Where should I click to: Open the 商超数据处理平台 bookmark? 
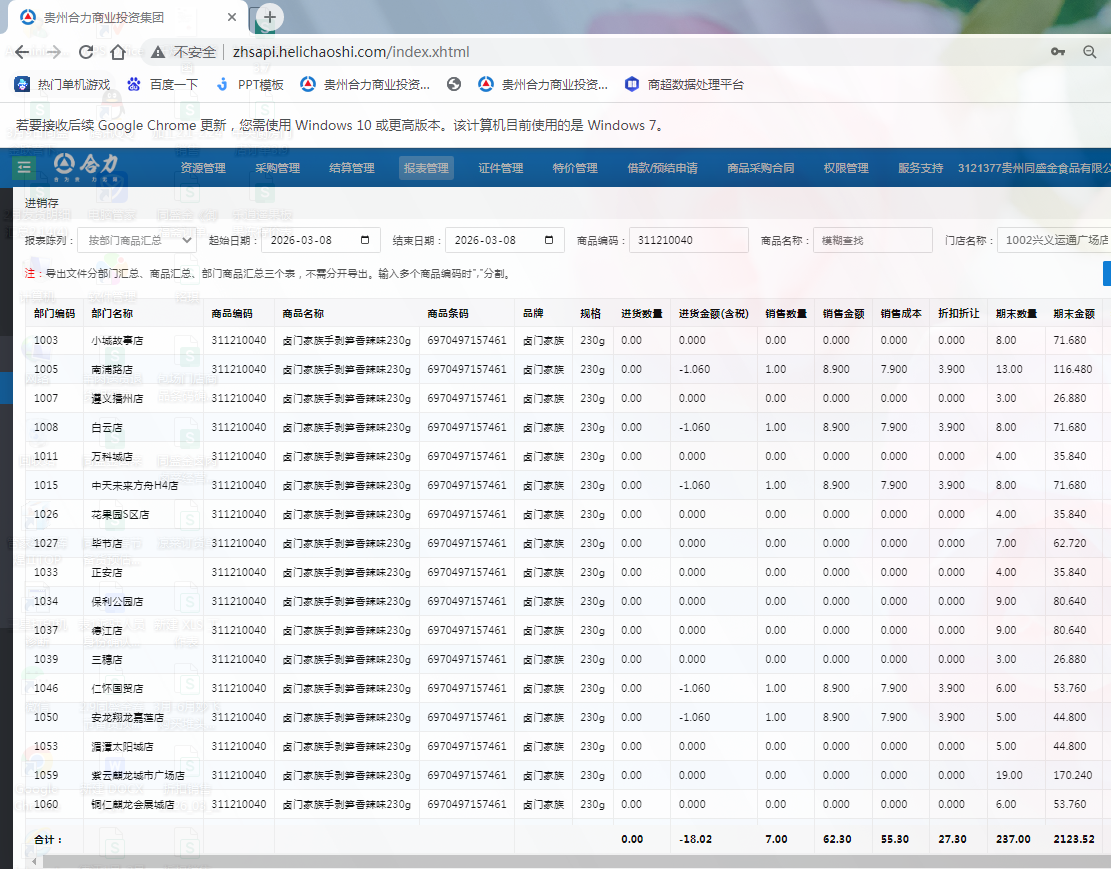[684, 85]
